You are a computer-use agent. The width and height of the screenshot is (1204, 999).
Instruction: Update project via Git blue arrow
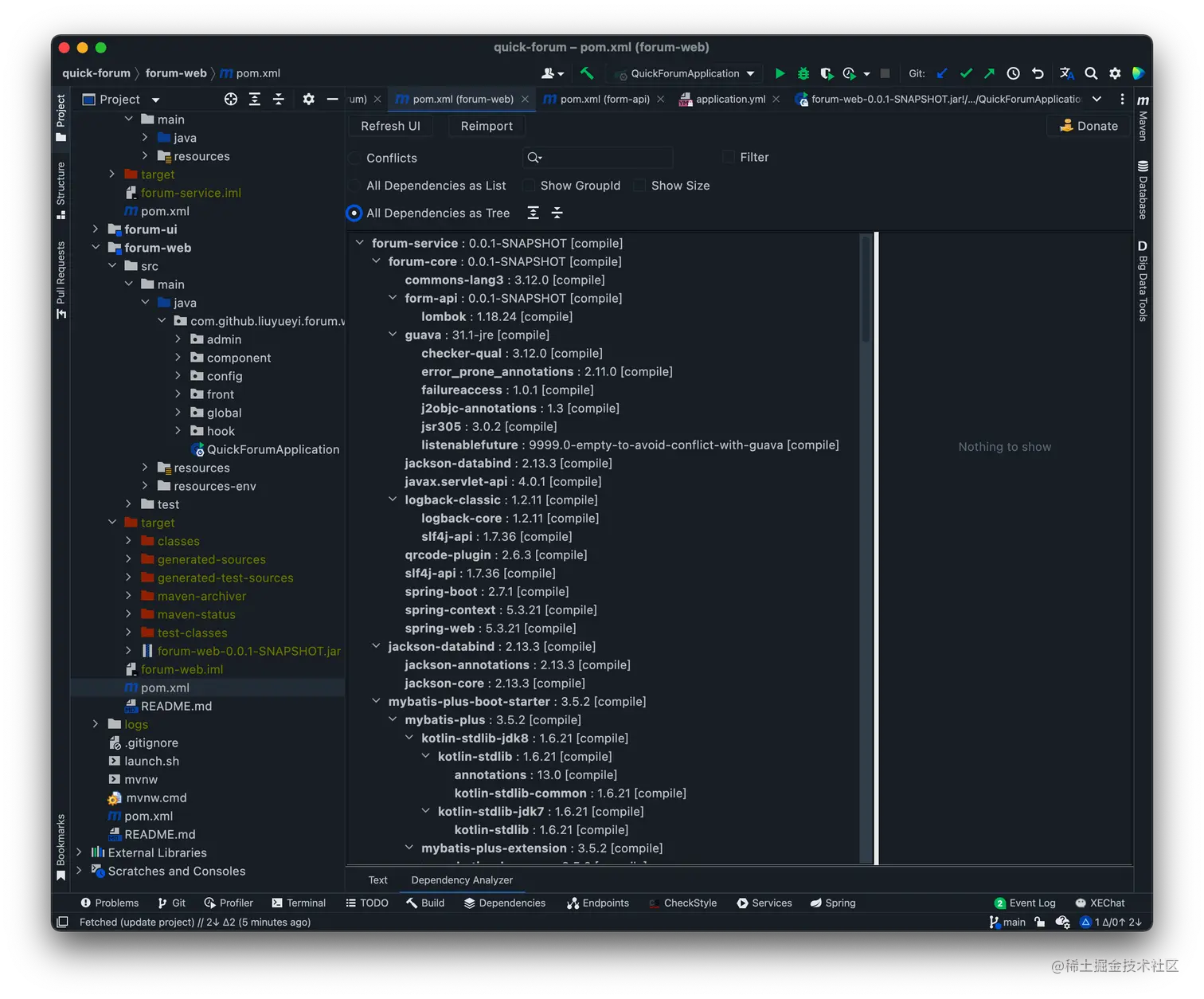(943, 73)
